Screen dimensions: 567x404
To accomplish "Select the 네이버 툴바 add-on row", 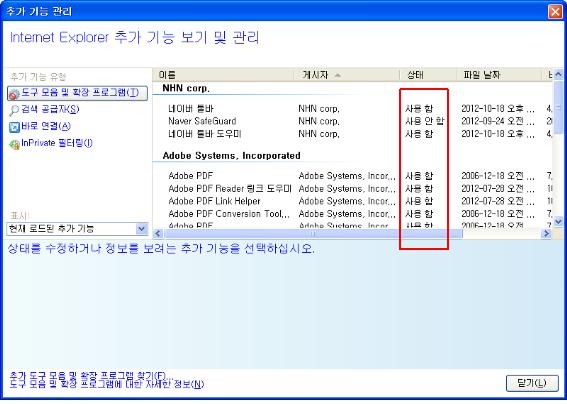I will 353,109.
